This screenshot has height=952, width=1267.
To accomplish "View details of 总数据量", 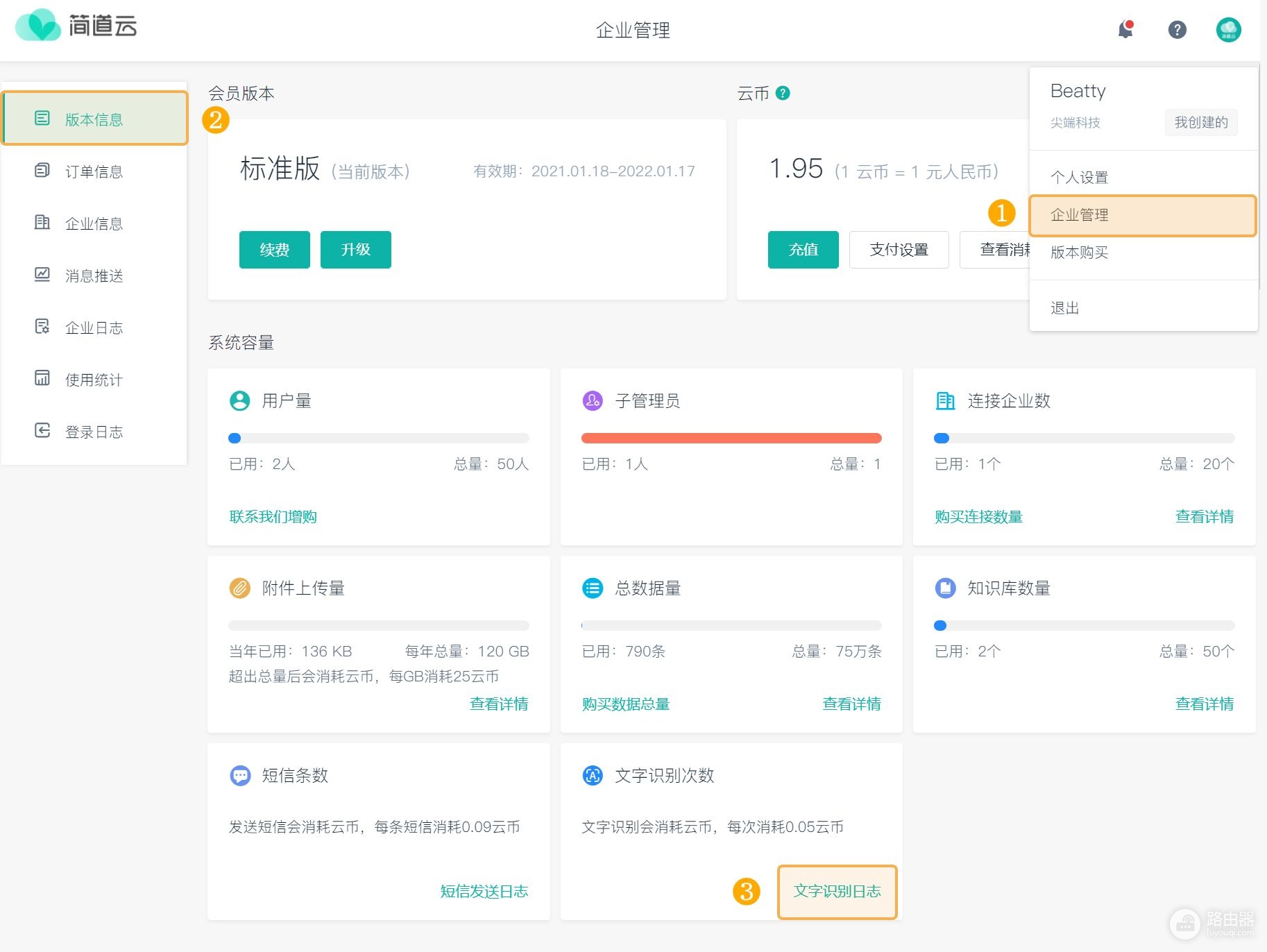I will point(851,704).
